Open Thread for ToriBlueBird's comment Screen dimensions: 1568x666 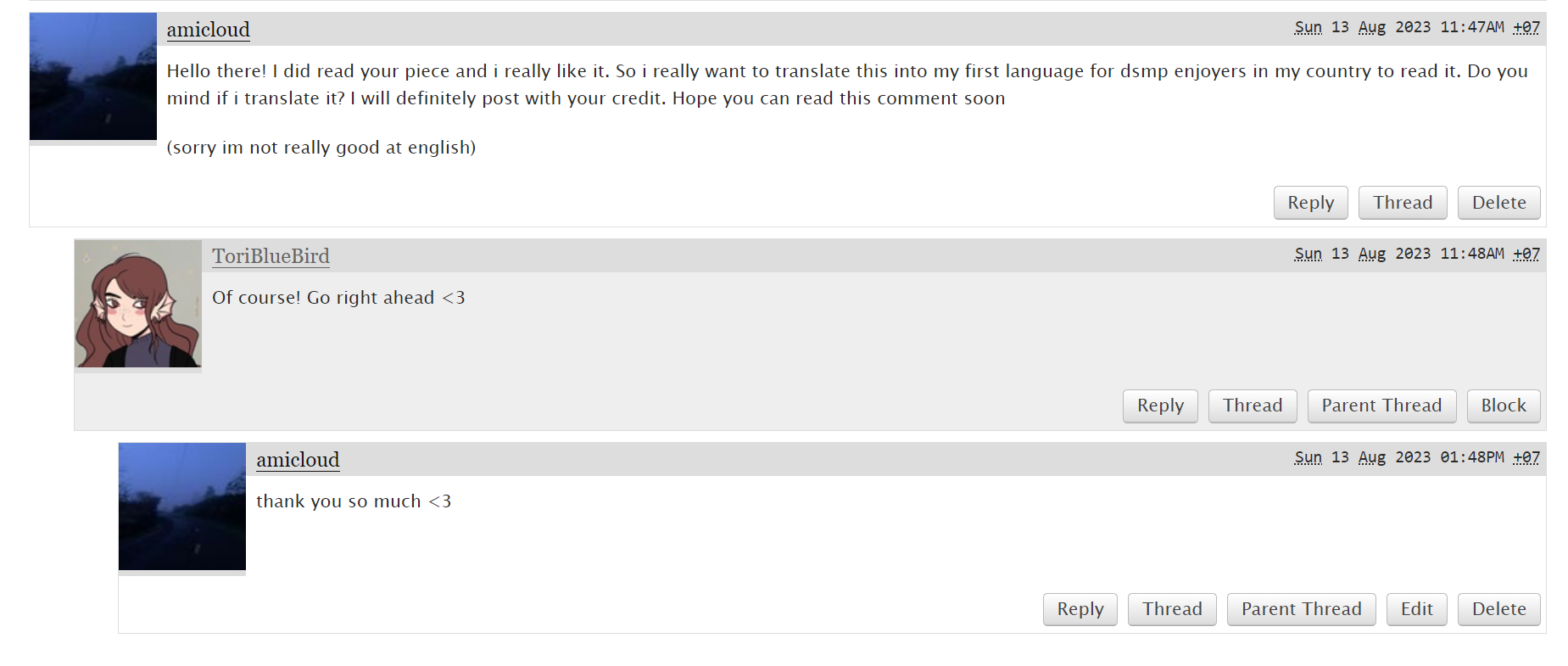(1253, 406)
